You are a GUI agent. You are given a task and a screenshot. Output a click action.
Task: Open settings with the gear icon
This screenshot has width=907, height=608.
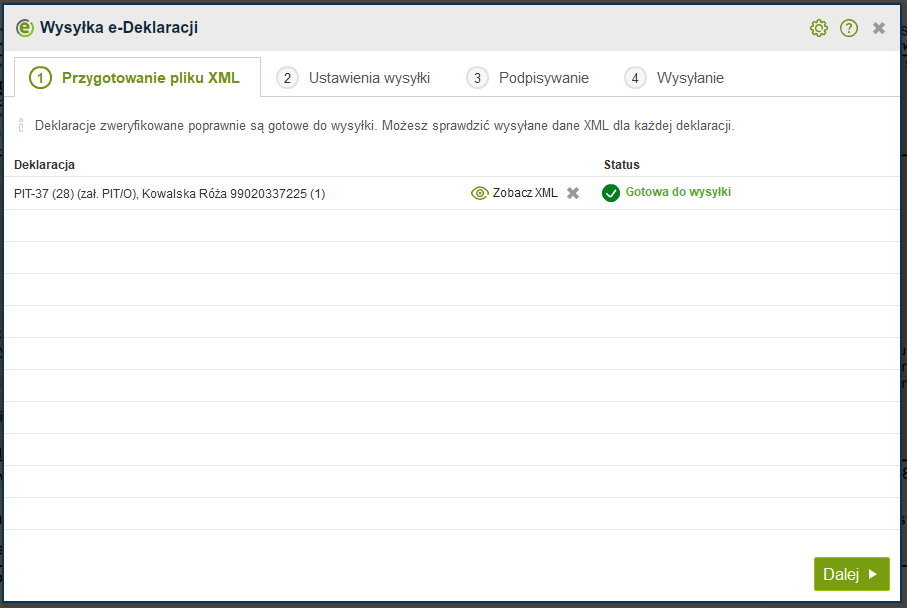[819, 28]
